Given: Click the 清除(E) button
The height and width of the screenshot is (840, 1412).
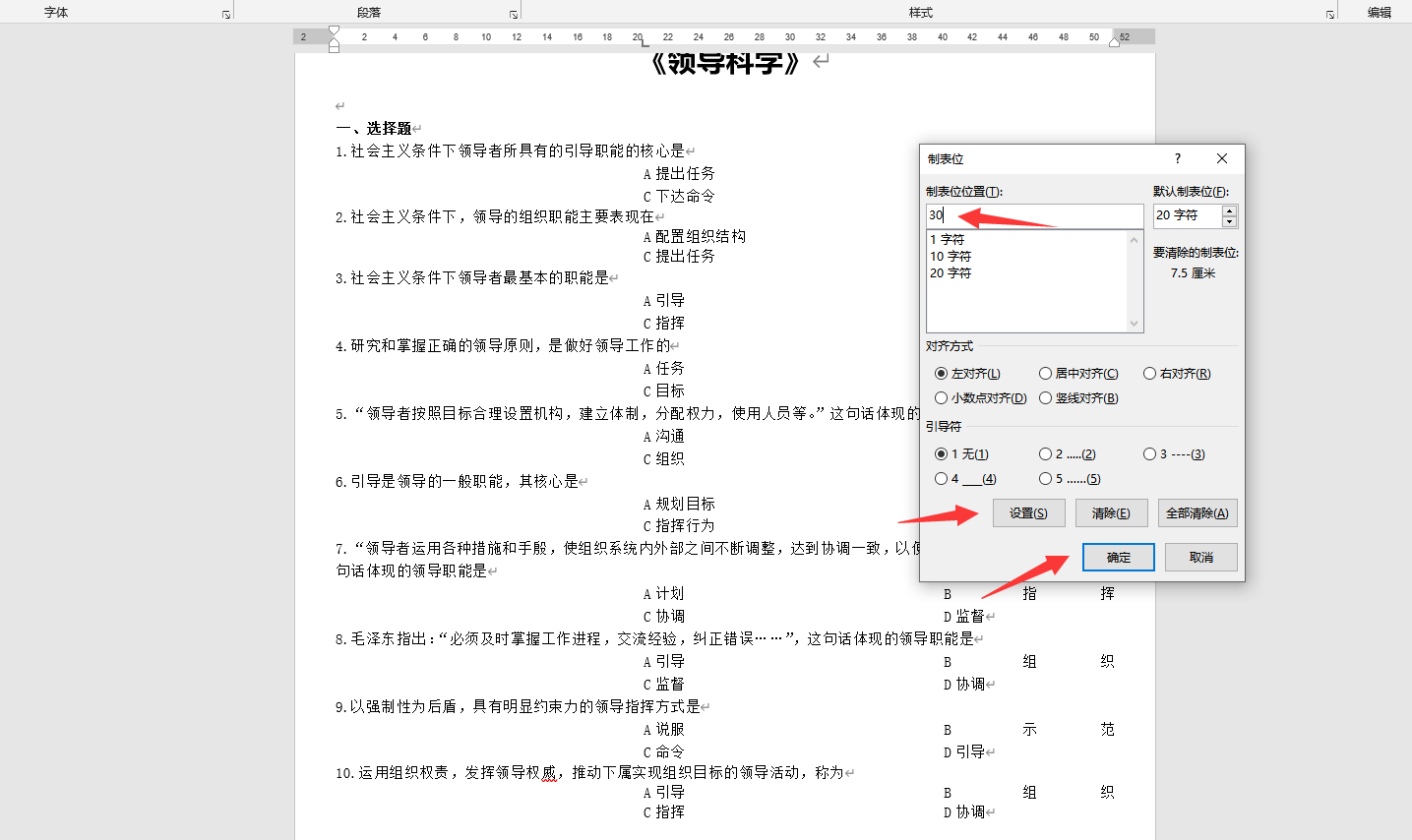Looking at the screenshot, I should click(1111, 513).
